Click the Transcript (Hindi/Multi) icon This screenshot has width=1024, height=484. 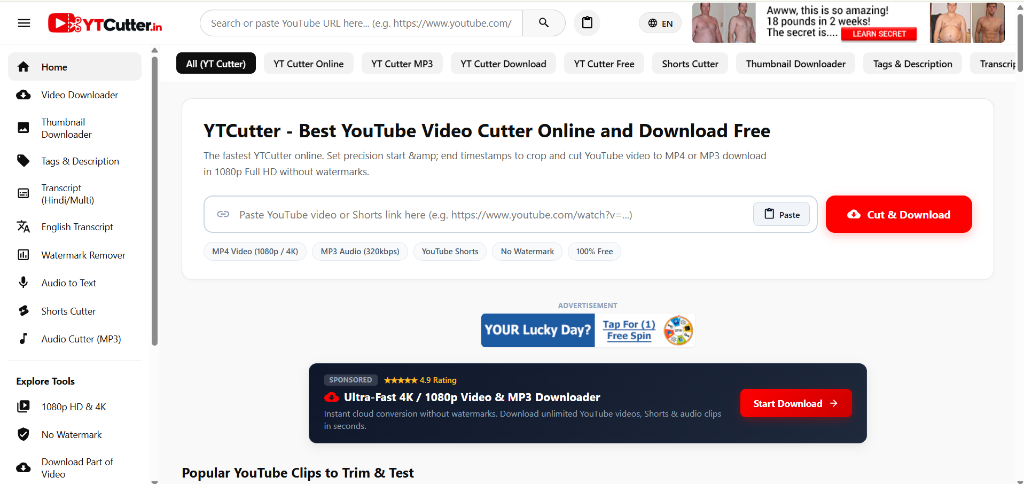click(x=24, y=194)
